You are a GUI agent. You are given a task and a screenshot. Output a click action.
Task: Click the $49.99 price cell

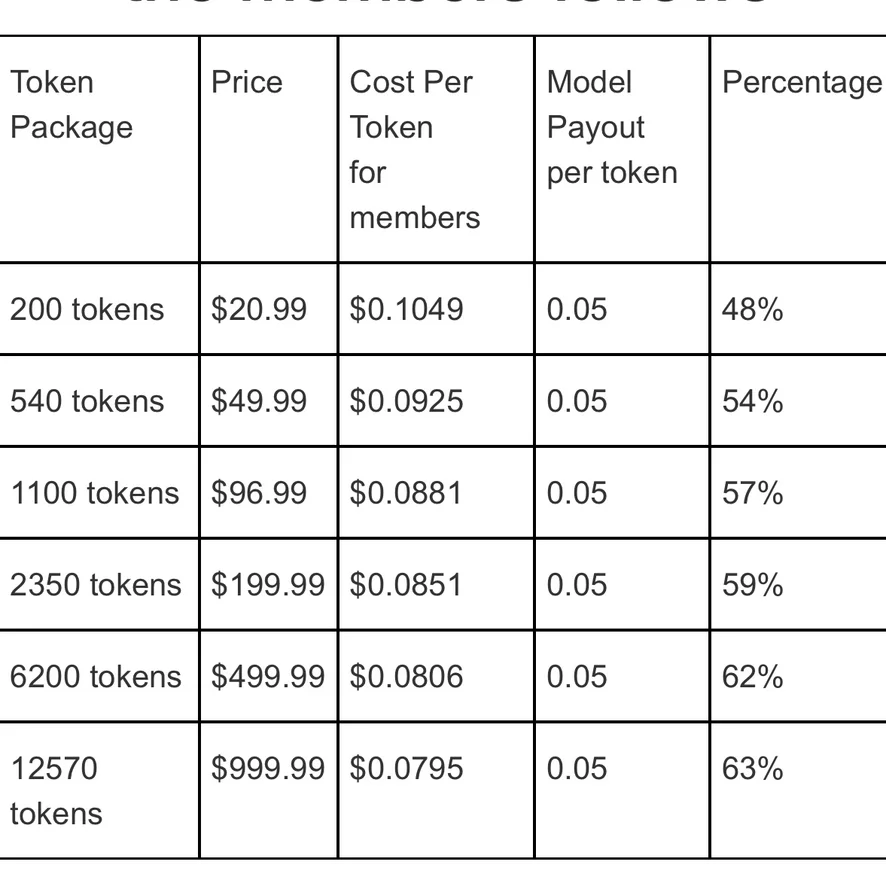[259, 401]
